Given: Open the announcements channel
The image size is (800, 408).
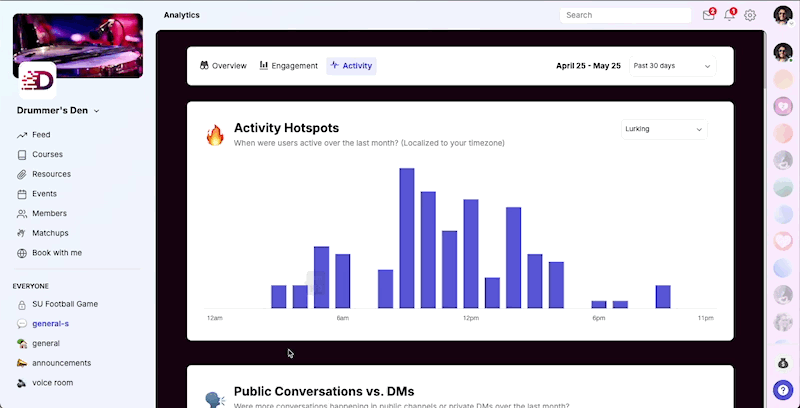Looking at the screenshot, I should coord(62,363).
